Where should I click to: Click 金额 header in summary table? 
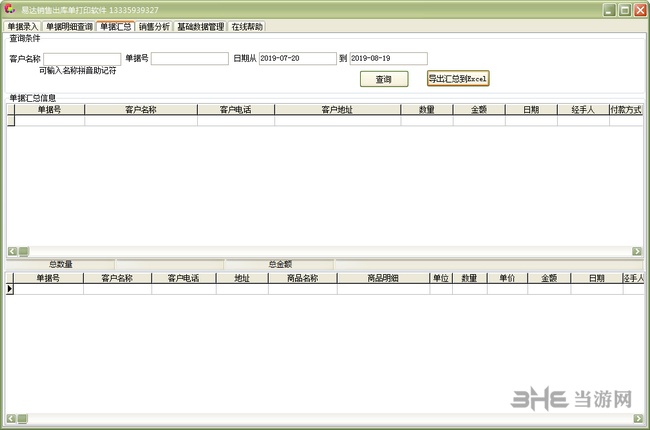point(479,109)
